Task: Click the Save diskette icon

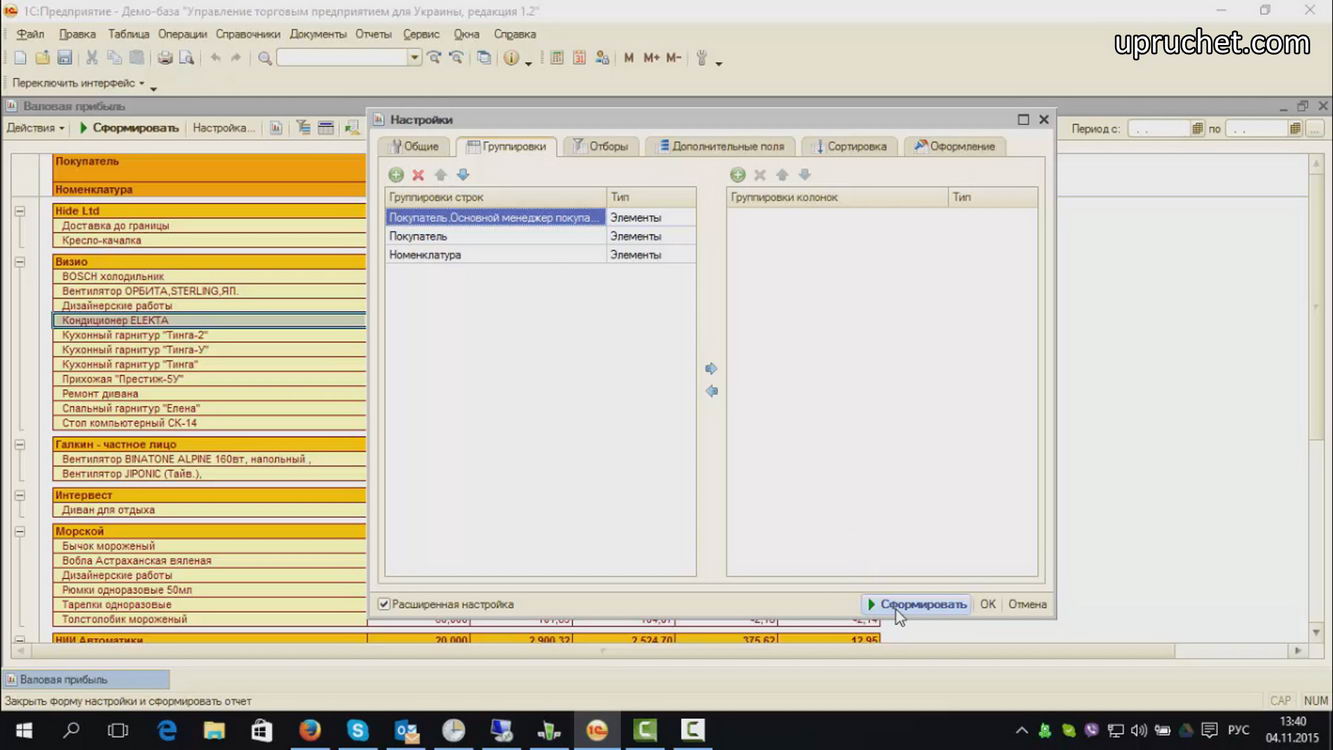Action: (x=64, y=58)
